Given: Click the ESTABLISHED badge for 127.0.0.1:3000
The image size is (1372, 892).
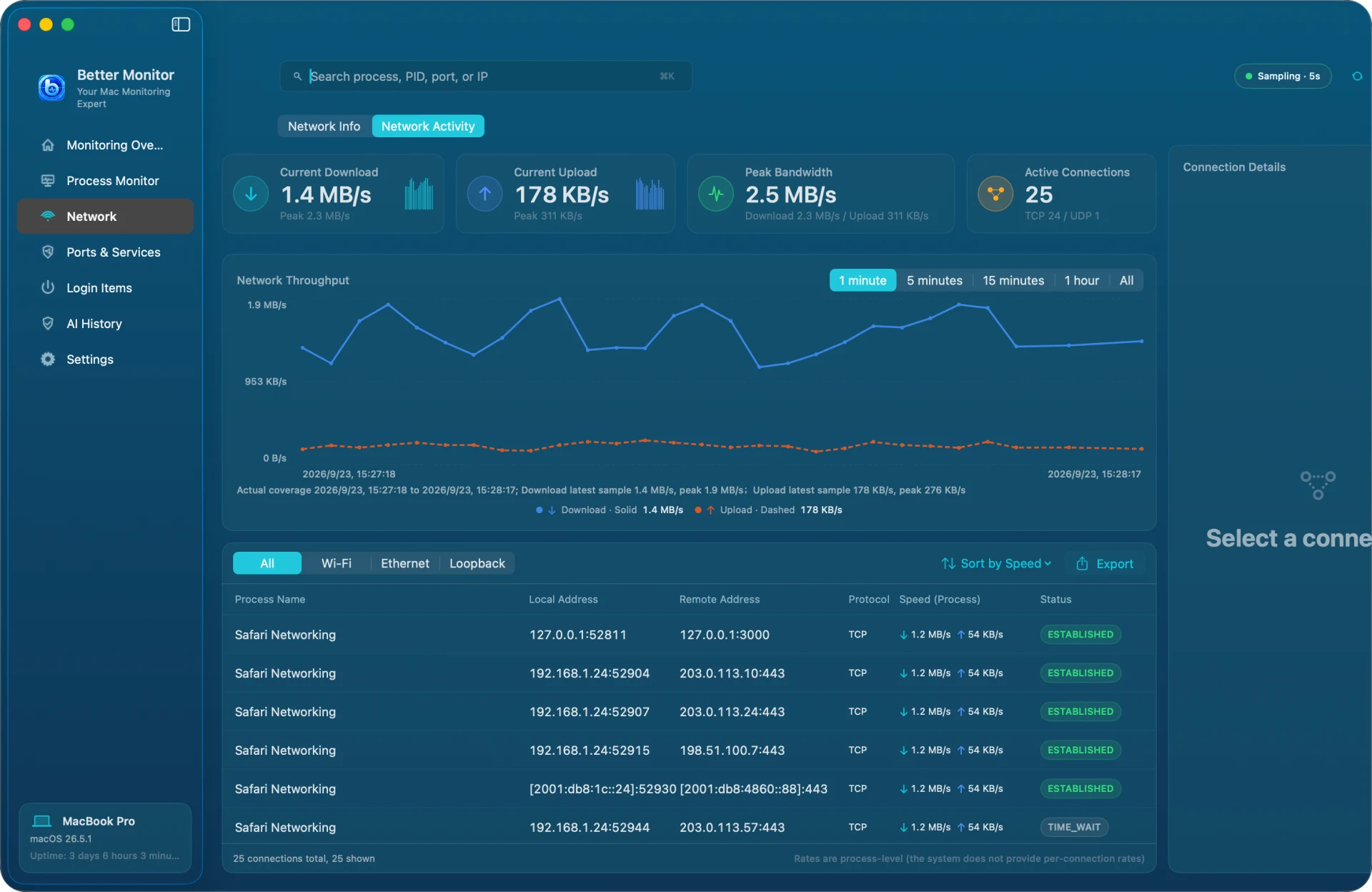Looking at the screenshot, I should point(1080,635).
